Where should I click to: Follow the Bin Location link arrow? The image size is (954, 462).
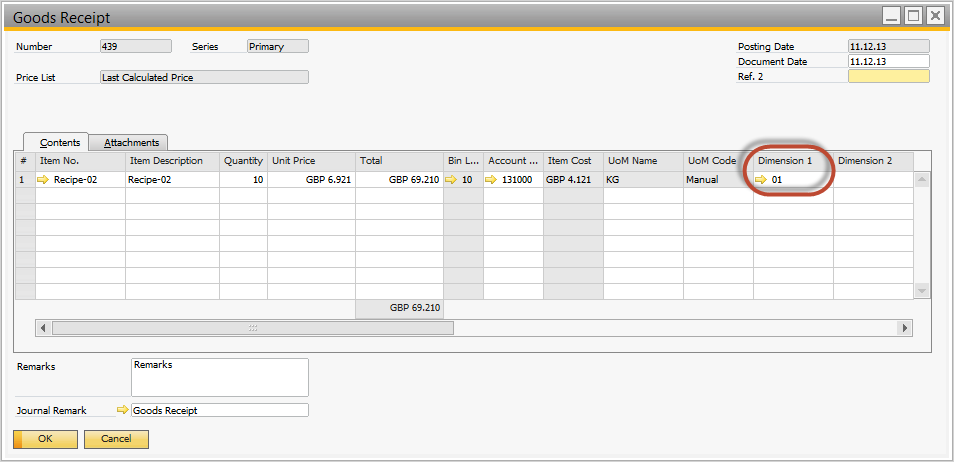pyautogui.click(x=451, y=180)
